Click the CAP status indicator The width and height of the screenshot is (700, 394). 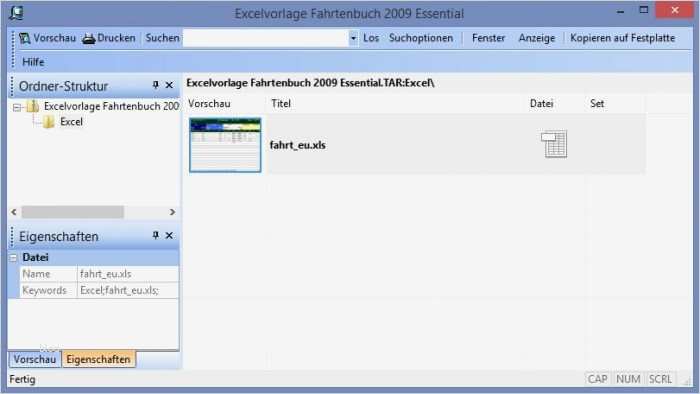pos(597,379)
